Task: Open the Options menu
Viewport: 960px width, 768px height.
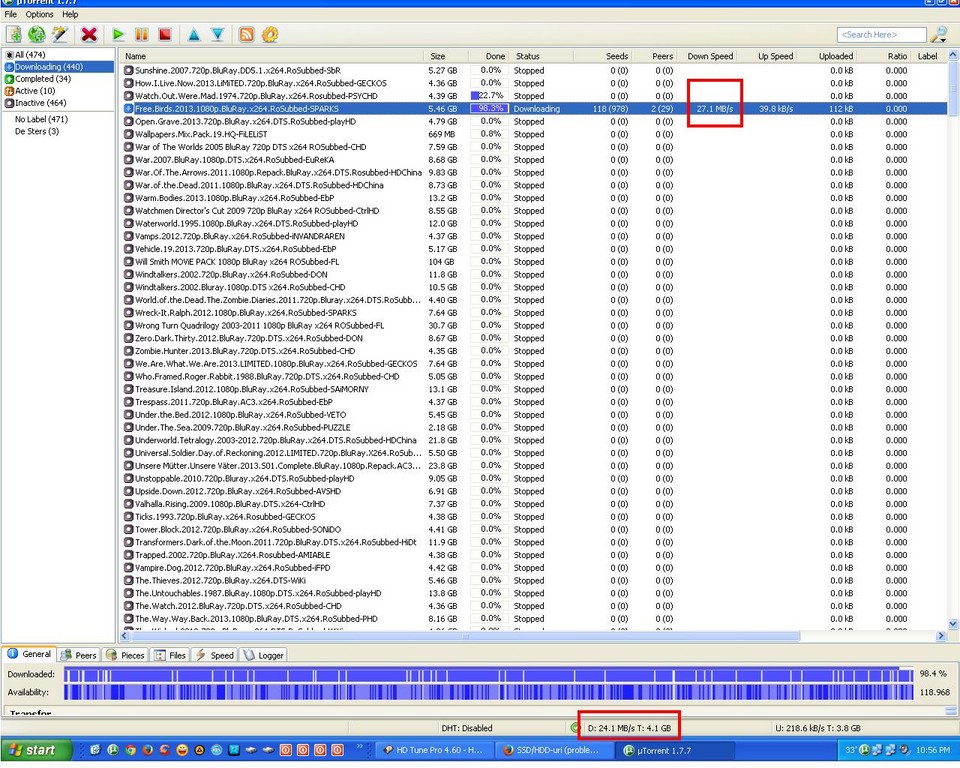Action: (x=40, y=15)
